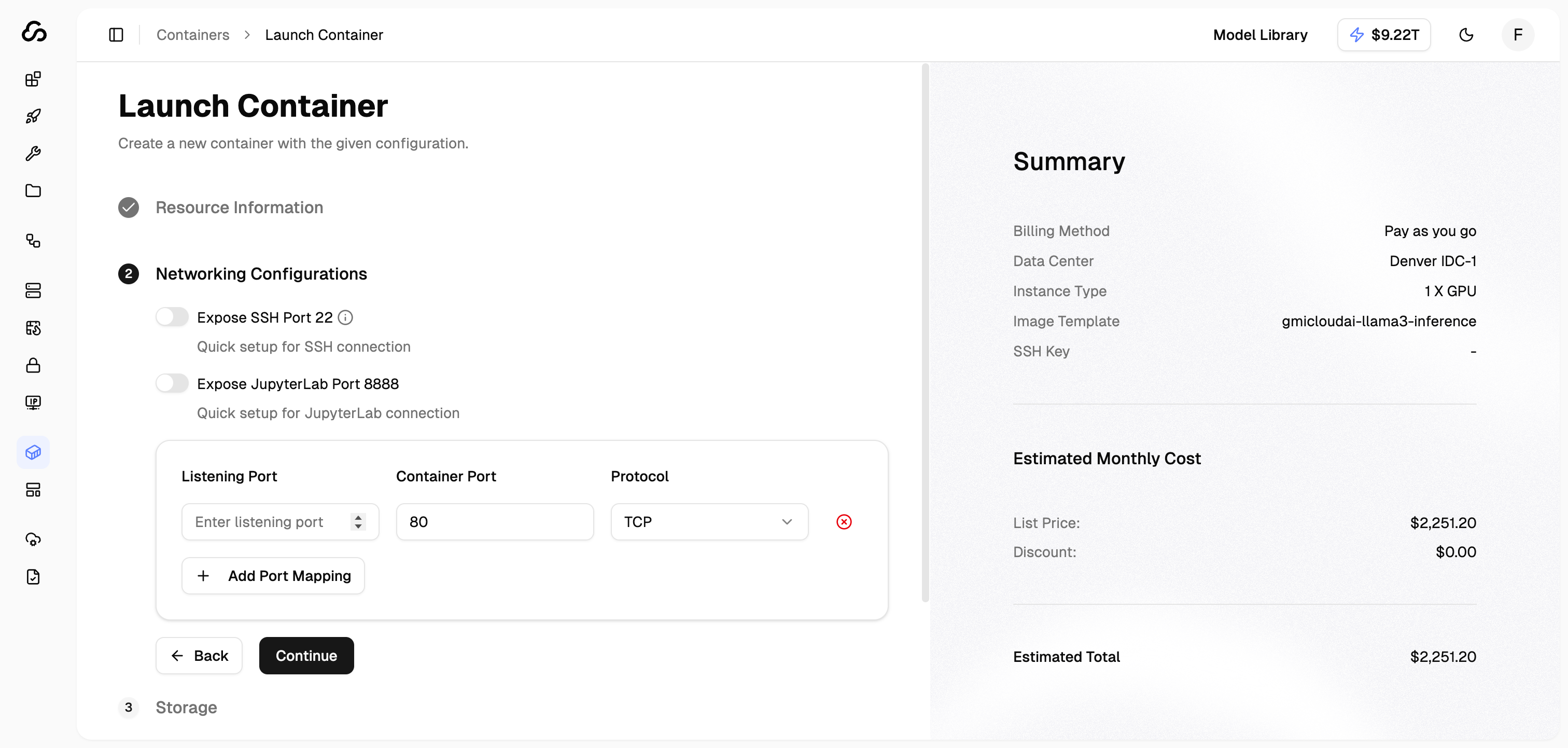Click SSH Port 22 info icon
The image size is (1568, 748).
tap(345, 317)
